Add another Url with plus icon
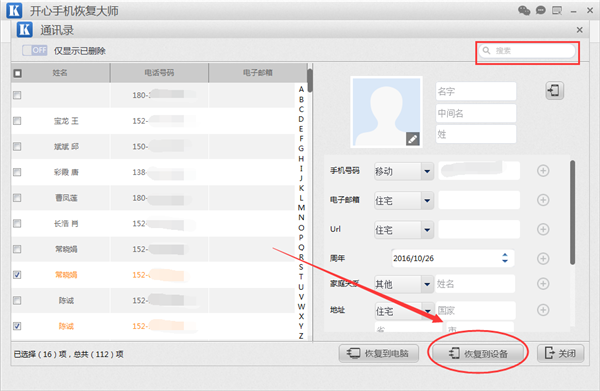The image size is (600, 391). [x=543, y=229]
